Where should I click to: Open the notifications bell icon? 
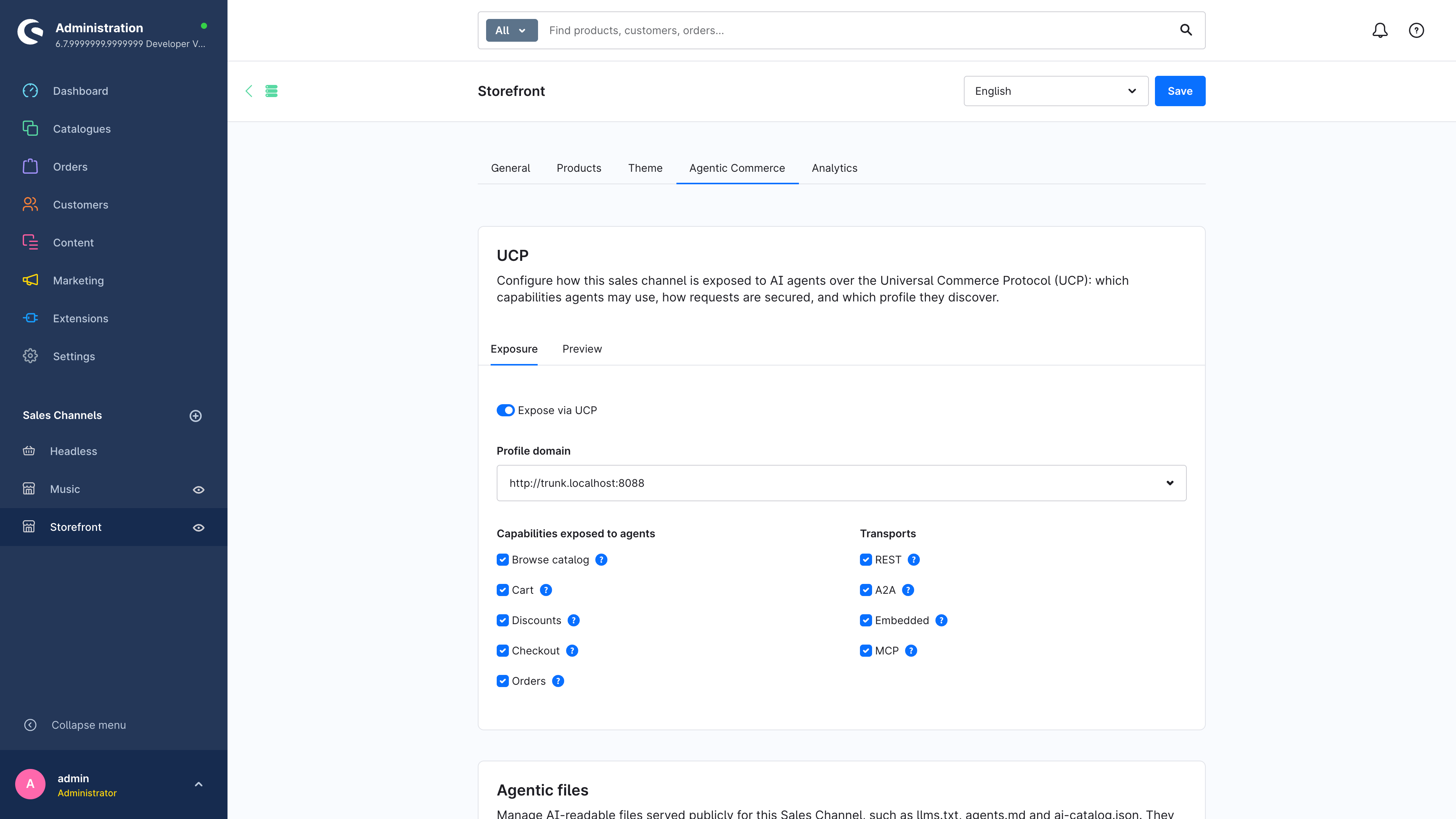[x=1380, y=30]
